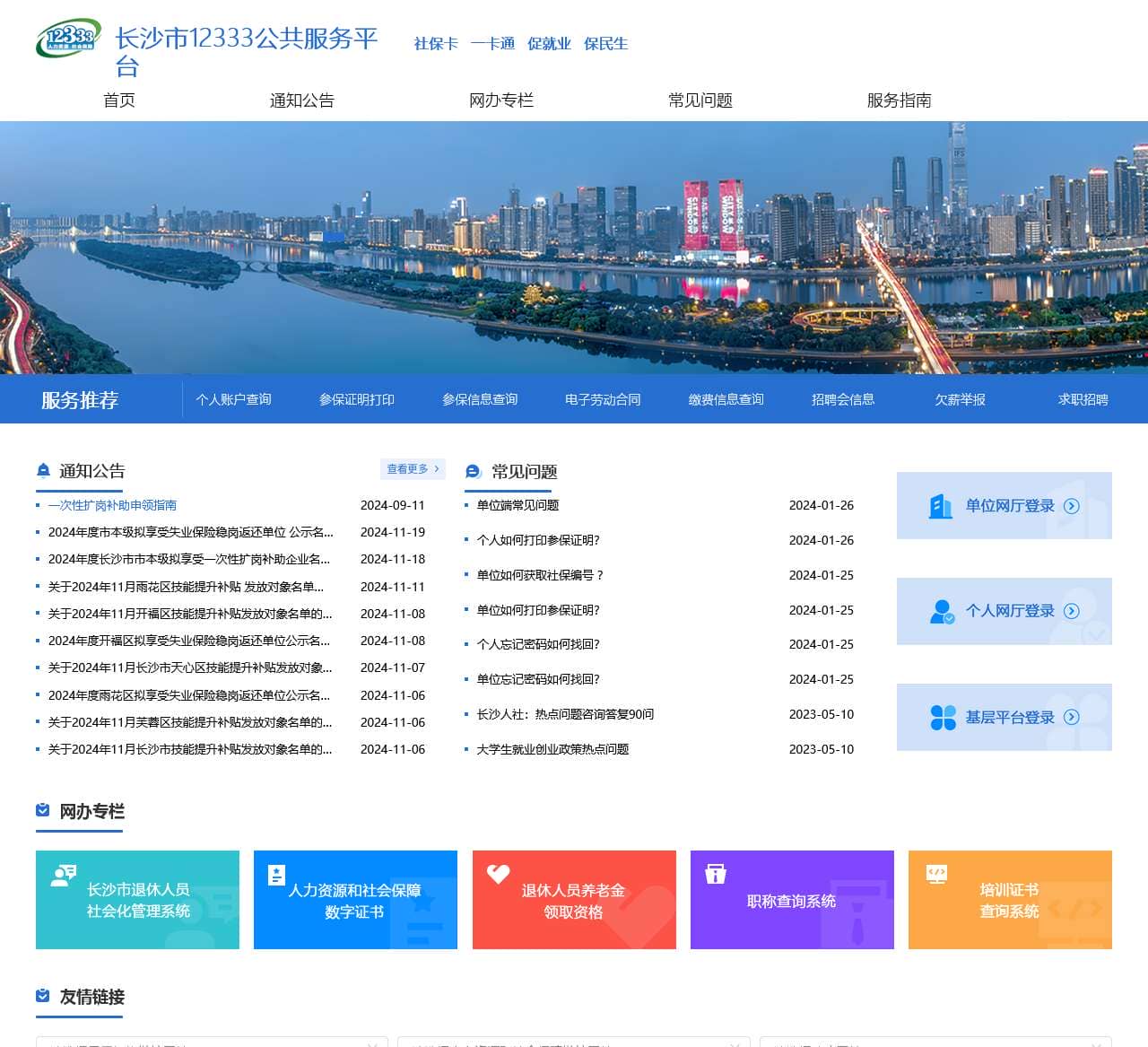Open the 通知公告 nav menu

click(302, 100)
